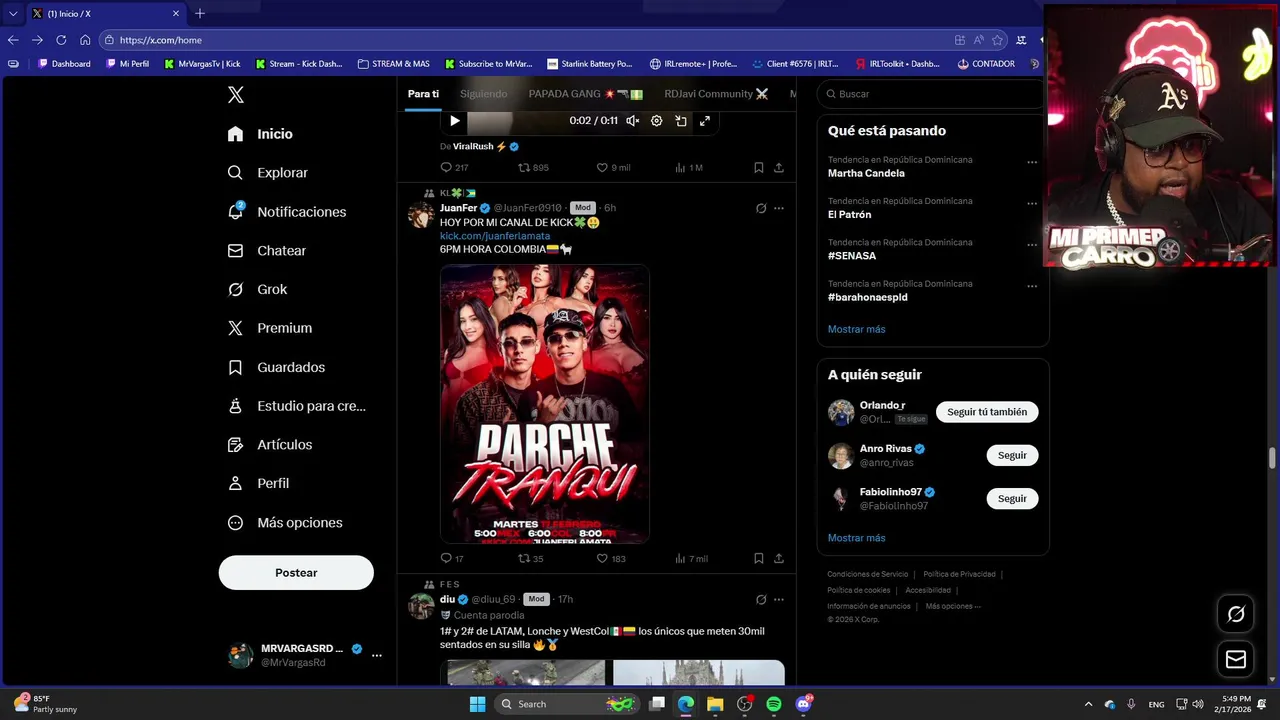
Task: Switch to PAPADA GANG tab
Action: pos(585,94)
